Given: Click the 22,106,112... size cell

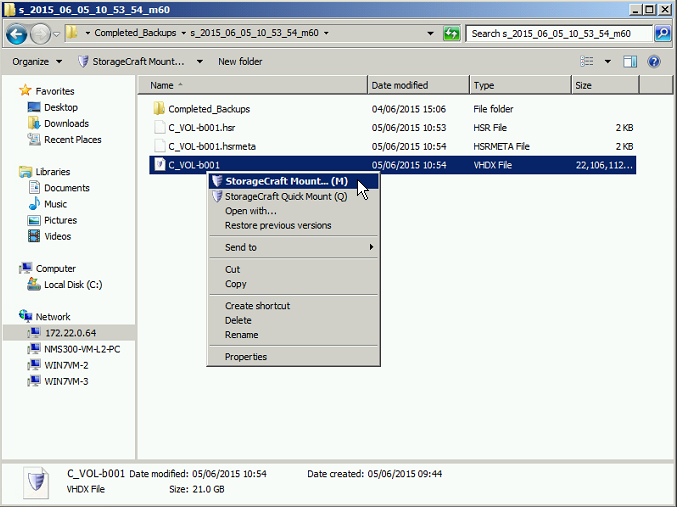Looking at the screenshot, I should coord(604,165).
